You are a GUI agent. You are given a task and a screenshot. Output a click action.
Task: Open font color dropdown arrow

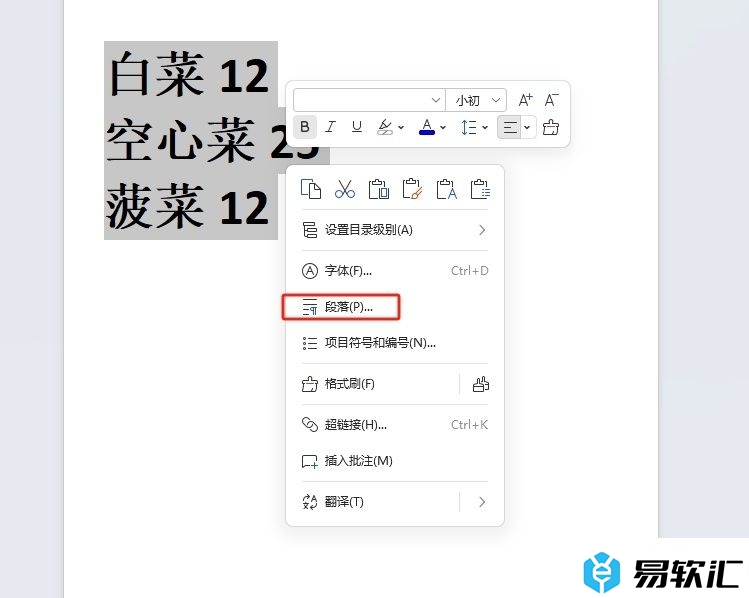pos(443,128)
